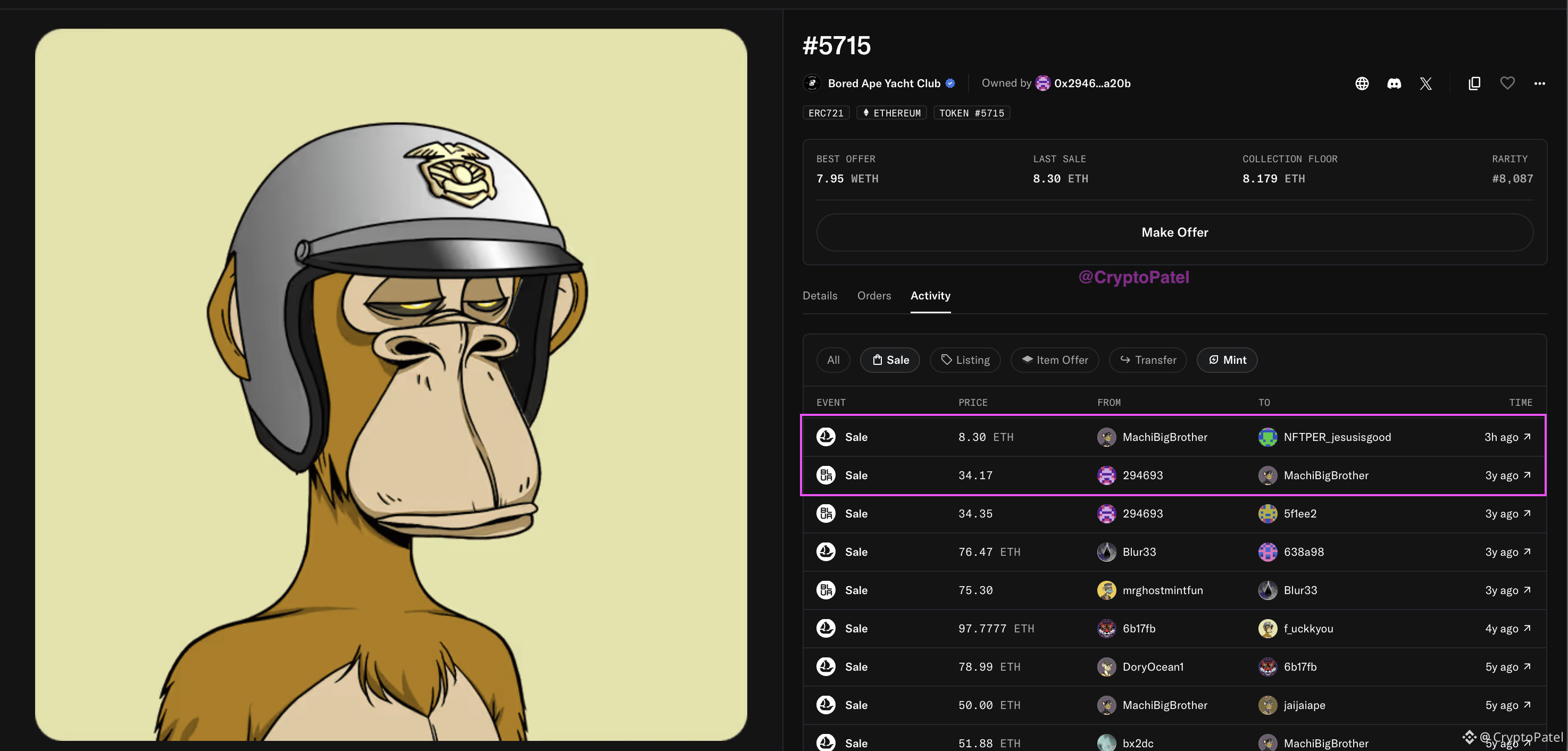
Task: Click the 6b17fb seller on 97.7777 ETH sale
Action: pos(1139,629)
